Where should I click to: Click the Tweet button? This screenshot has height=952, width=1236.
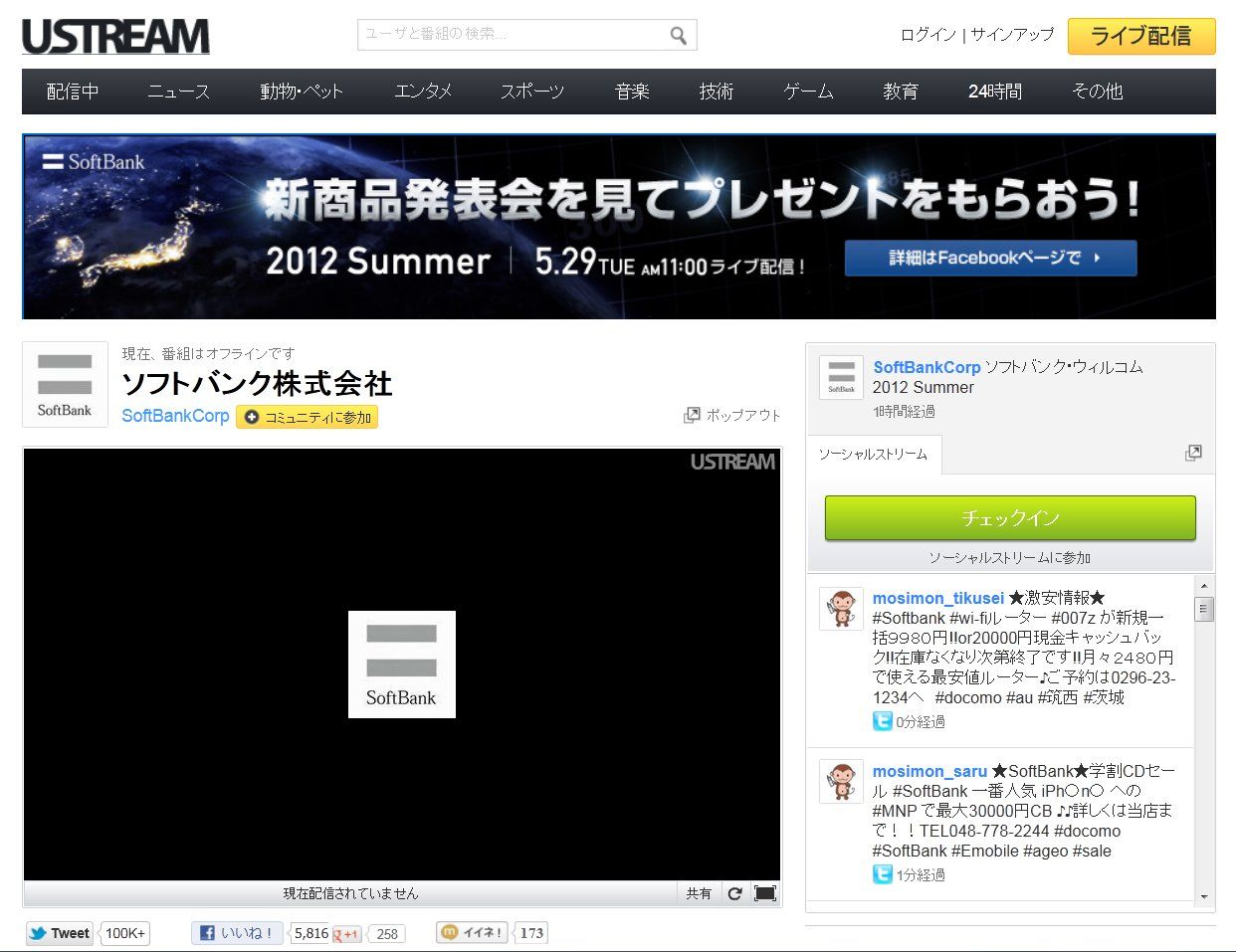(60, 933)
